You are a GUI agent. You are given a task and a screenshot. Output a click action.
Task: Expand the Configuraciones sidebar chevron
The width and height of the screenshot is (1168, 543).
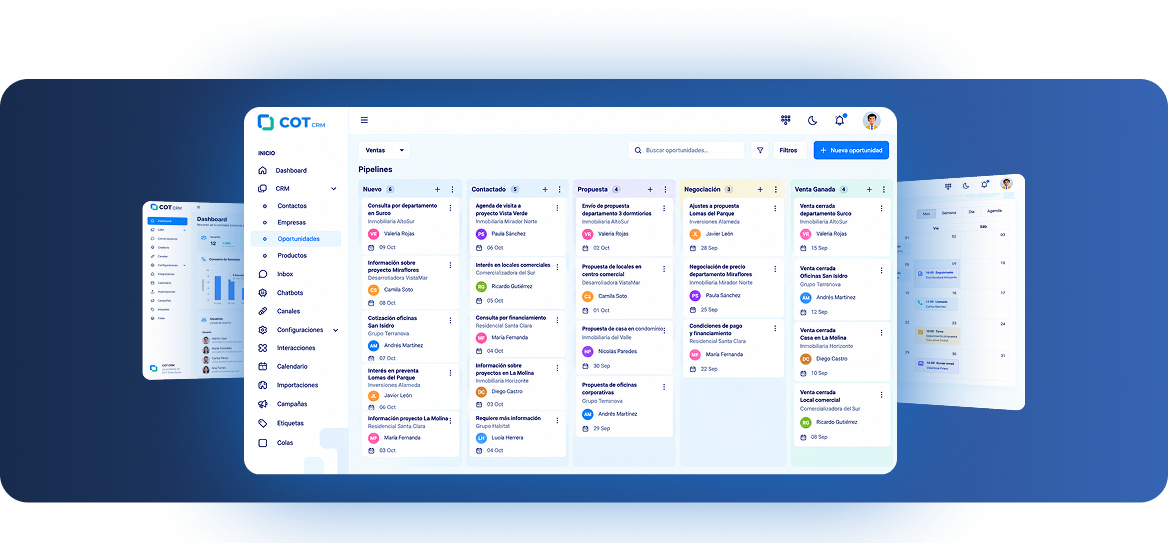click(335, 330)
